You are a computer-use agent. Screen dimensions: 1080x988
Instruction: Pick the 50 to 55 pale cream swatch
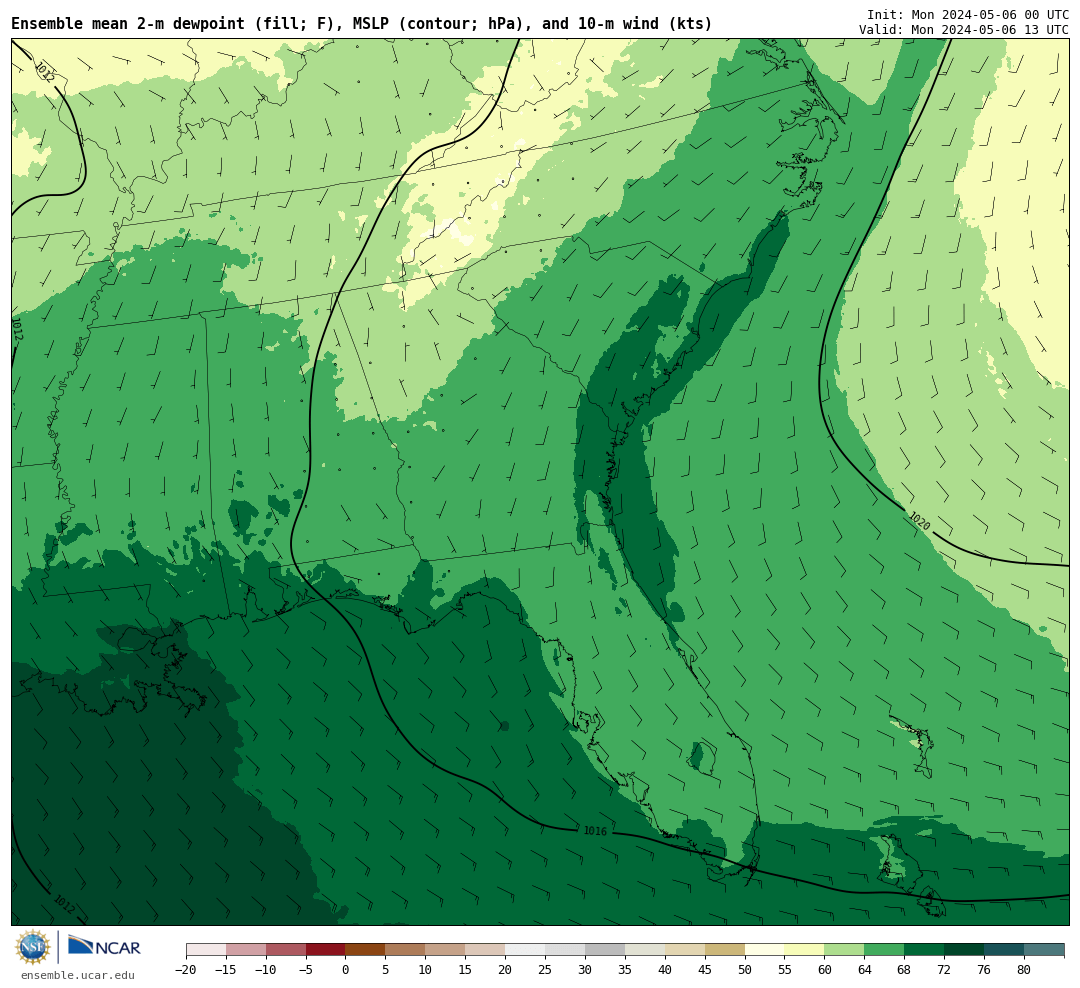click(x=765, y=950)
